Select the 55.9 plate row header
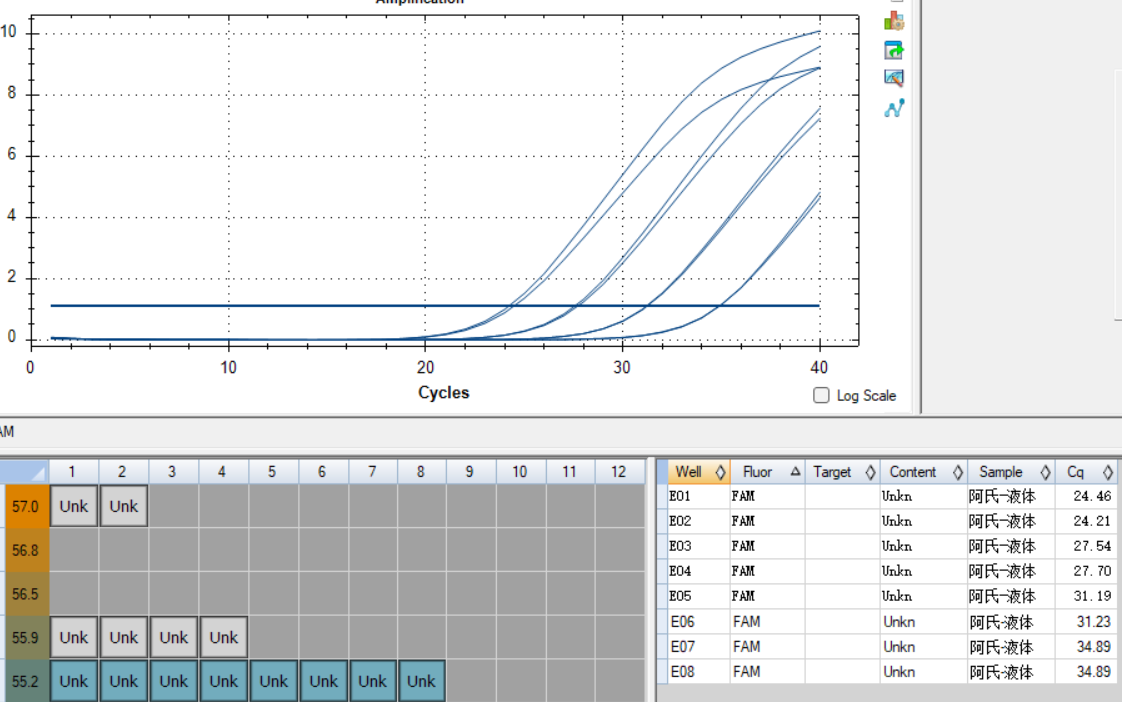The image size is (1122, 702). pyautogui.click(x=27, y=638)
